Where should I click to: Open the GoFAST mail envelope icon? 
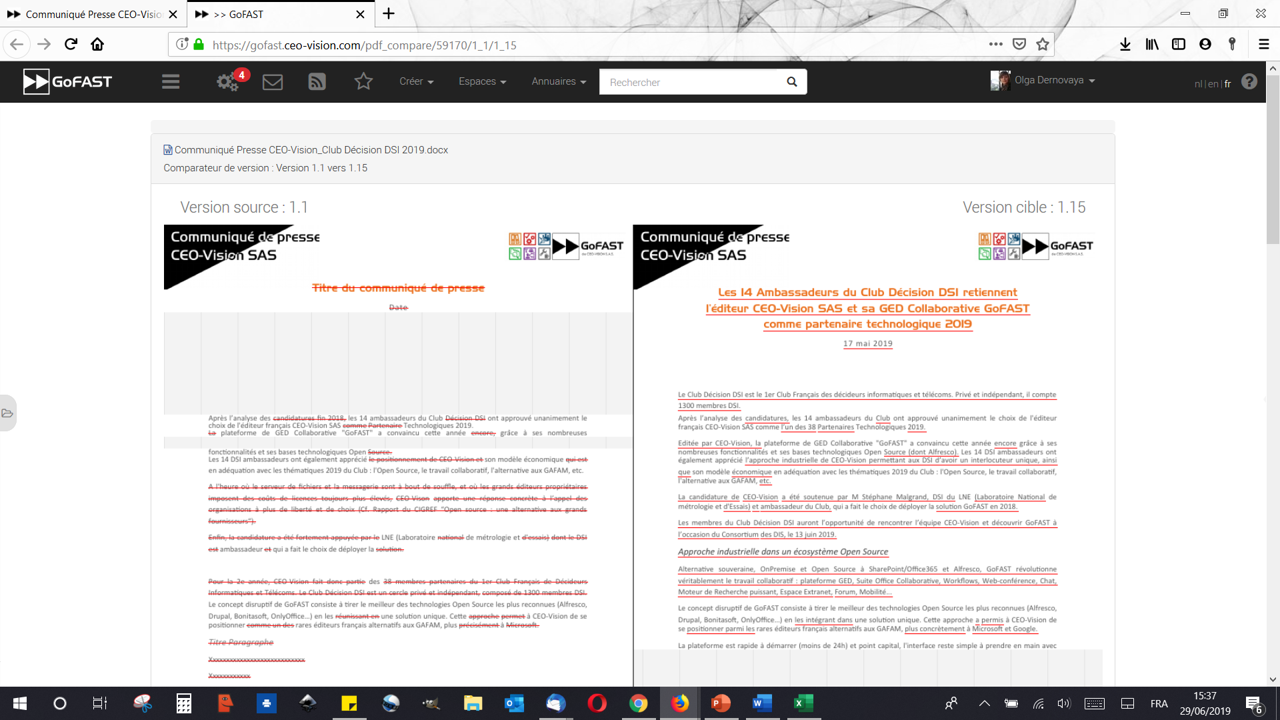coord(272,82)
